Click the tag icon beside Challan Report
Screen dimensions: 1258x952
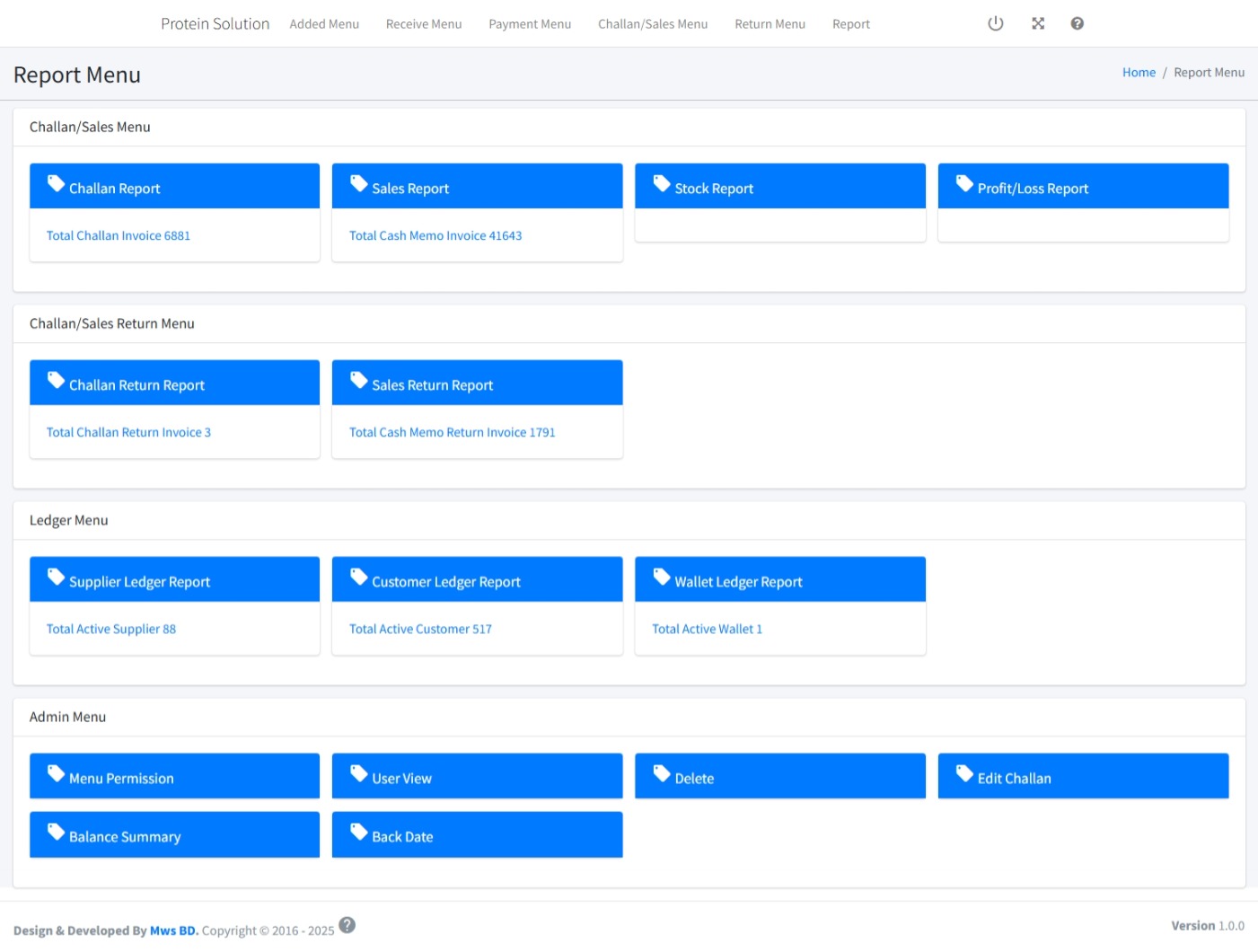[56, 184]
